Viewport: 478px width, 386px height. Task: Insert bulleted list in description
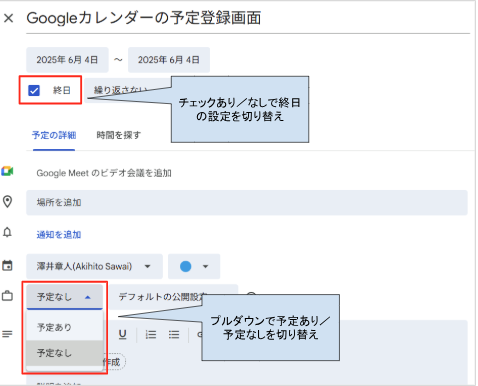174,334
